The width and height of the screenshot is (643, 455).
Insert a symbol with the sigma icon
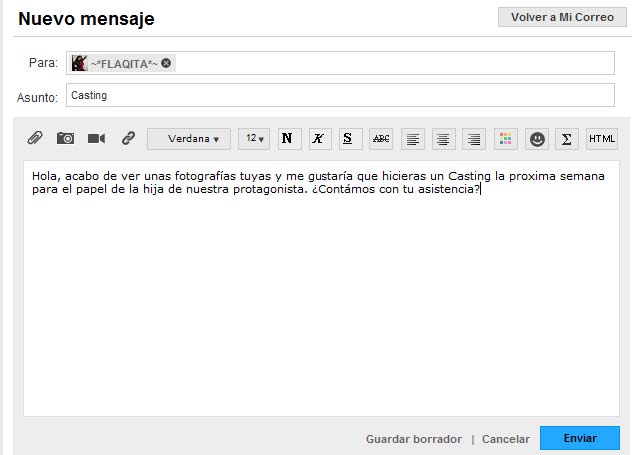coord(566,139)
